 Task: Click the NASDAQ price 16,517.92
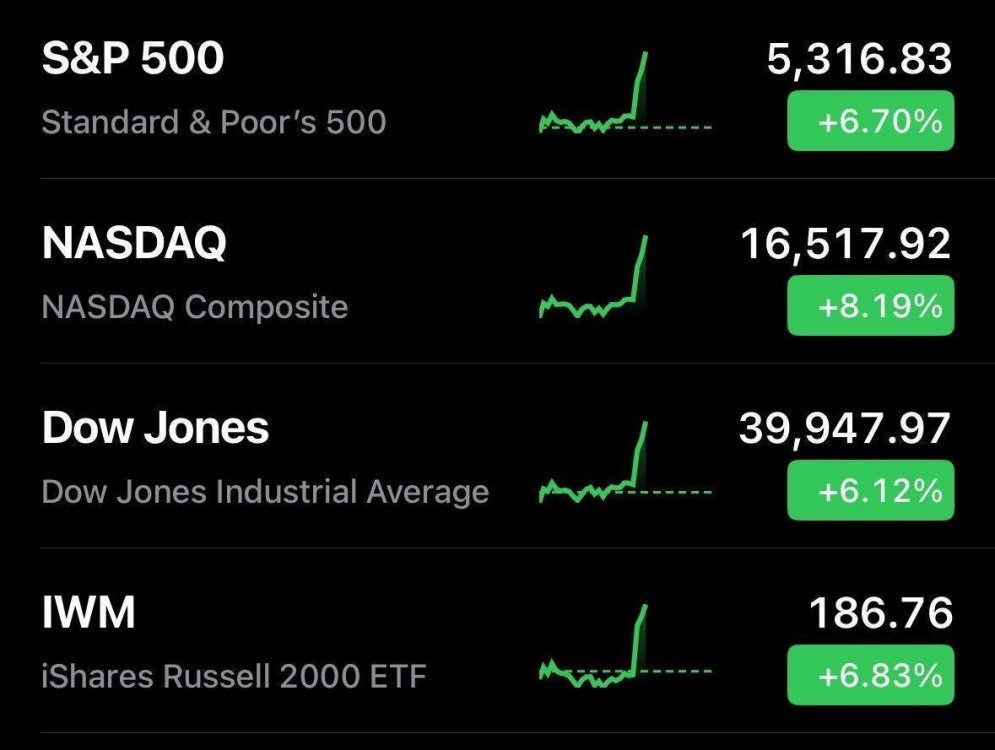coord(846,244)
